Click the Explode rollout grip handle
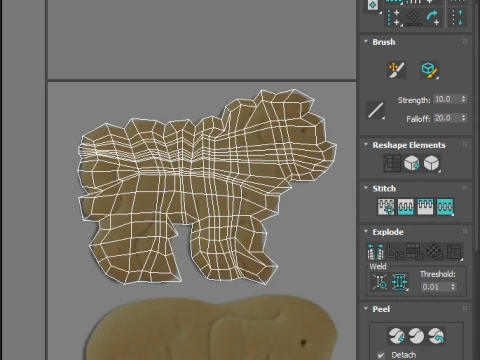480x360 pixels. point(465,231)
